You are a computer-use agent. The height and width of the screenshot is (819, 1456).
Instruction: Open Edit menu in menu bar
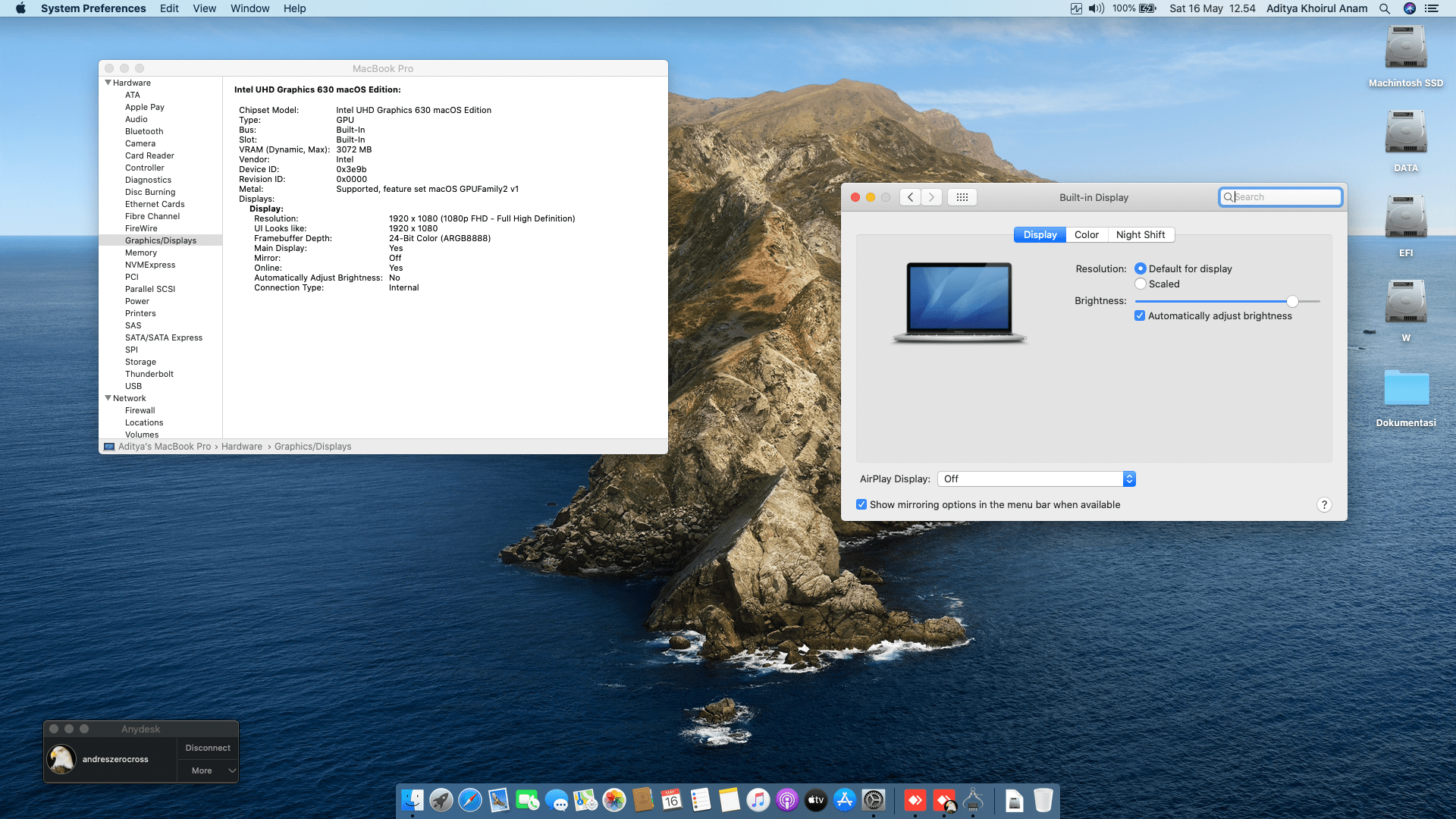tap(169, 8)
